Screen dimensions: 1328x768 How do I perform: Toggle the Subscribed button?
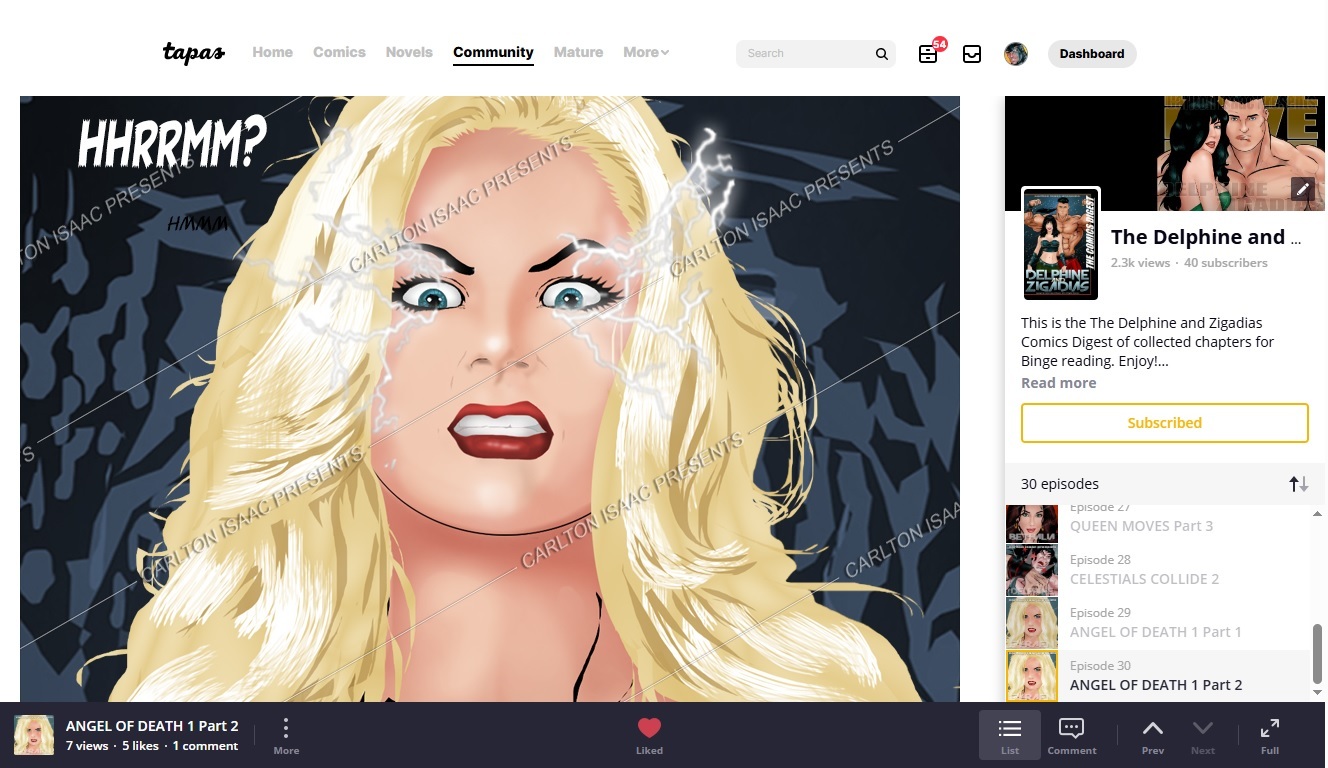(1164, 423)
